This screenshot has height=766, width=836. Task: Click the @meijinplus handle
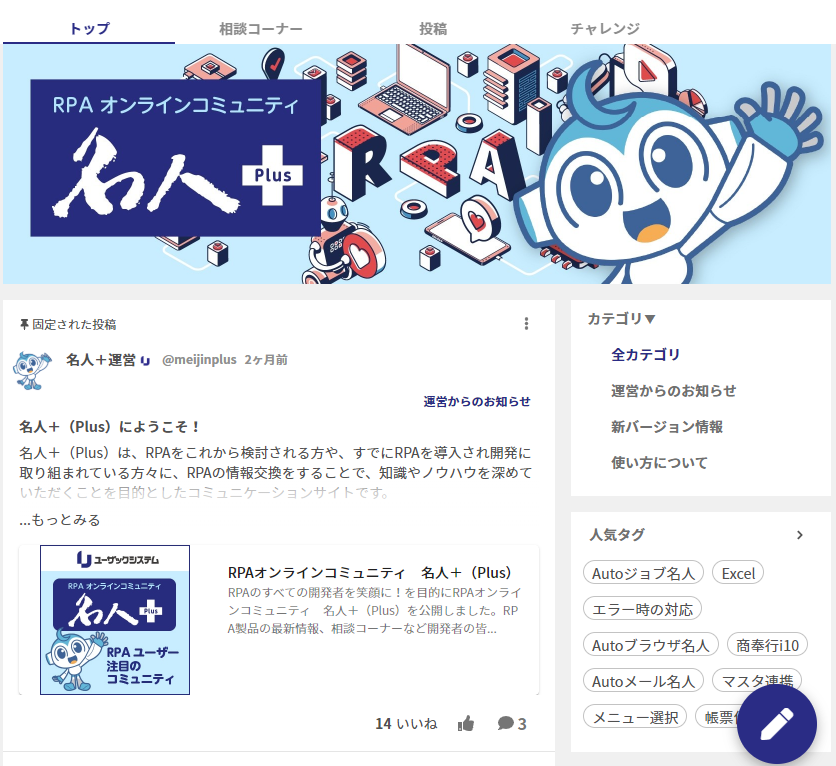(x=199, y=360)
